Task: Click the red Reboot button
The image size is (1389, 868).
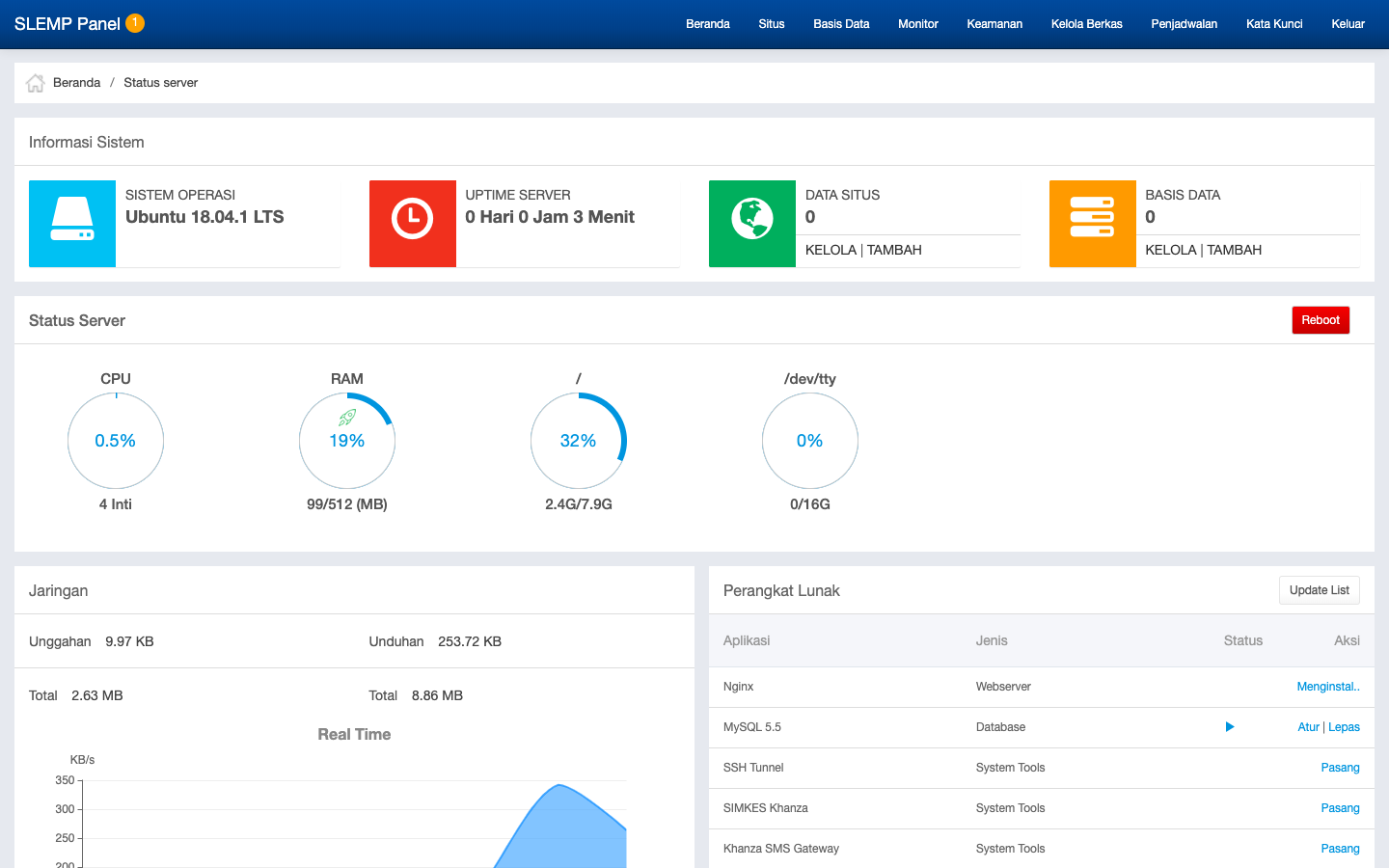Action: point(1321,320)
